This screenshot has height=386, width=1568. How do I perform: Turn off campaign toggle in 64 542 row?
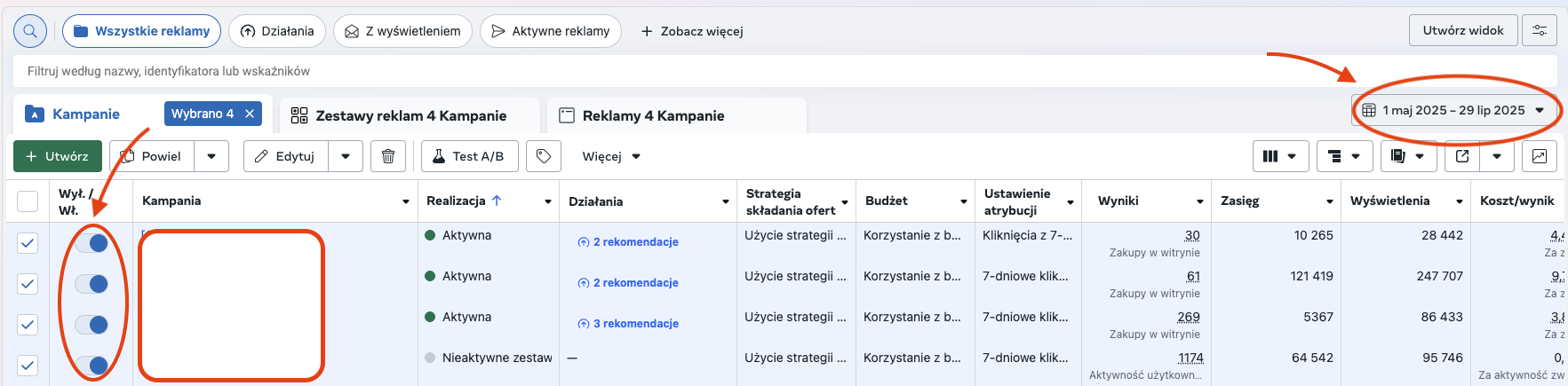pyautogui.click(x=92, y=365)
